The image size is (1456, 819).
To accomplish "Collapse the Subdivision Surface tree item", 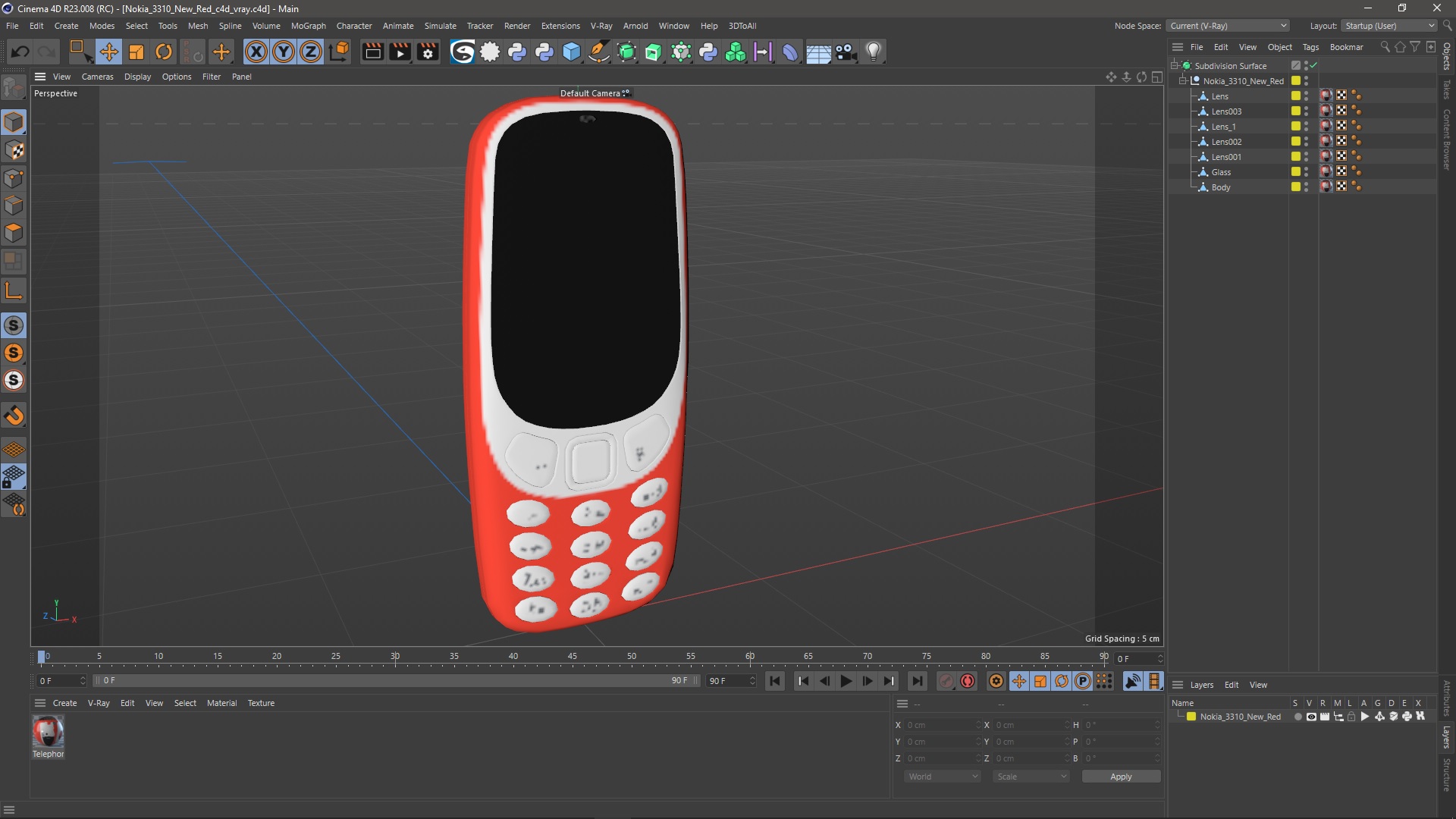I will tap(1174, 66).
